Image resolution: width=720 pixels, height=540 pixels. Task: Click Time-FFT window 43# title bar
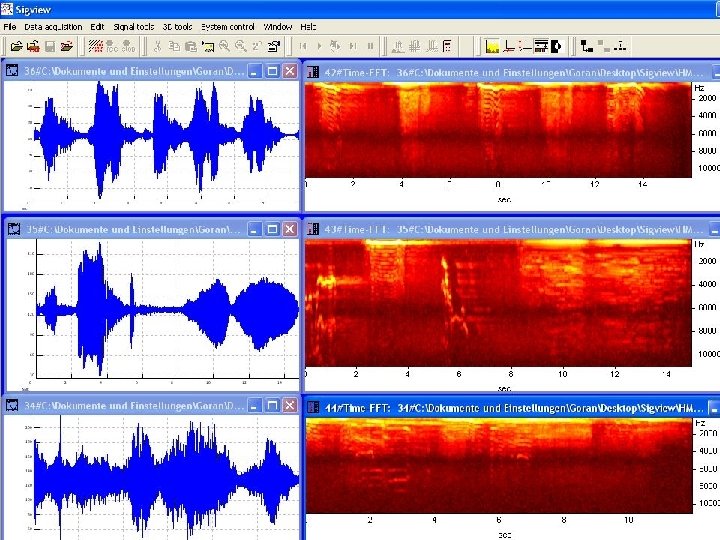(x=513, y=229)
